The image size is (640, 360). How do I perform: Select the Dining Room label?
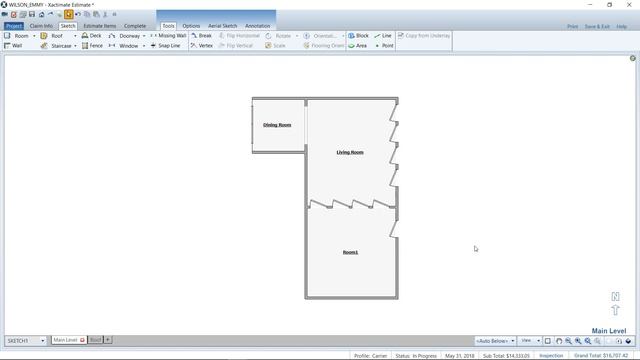277,125
